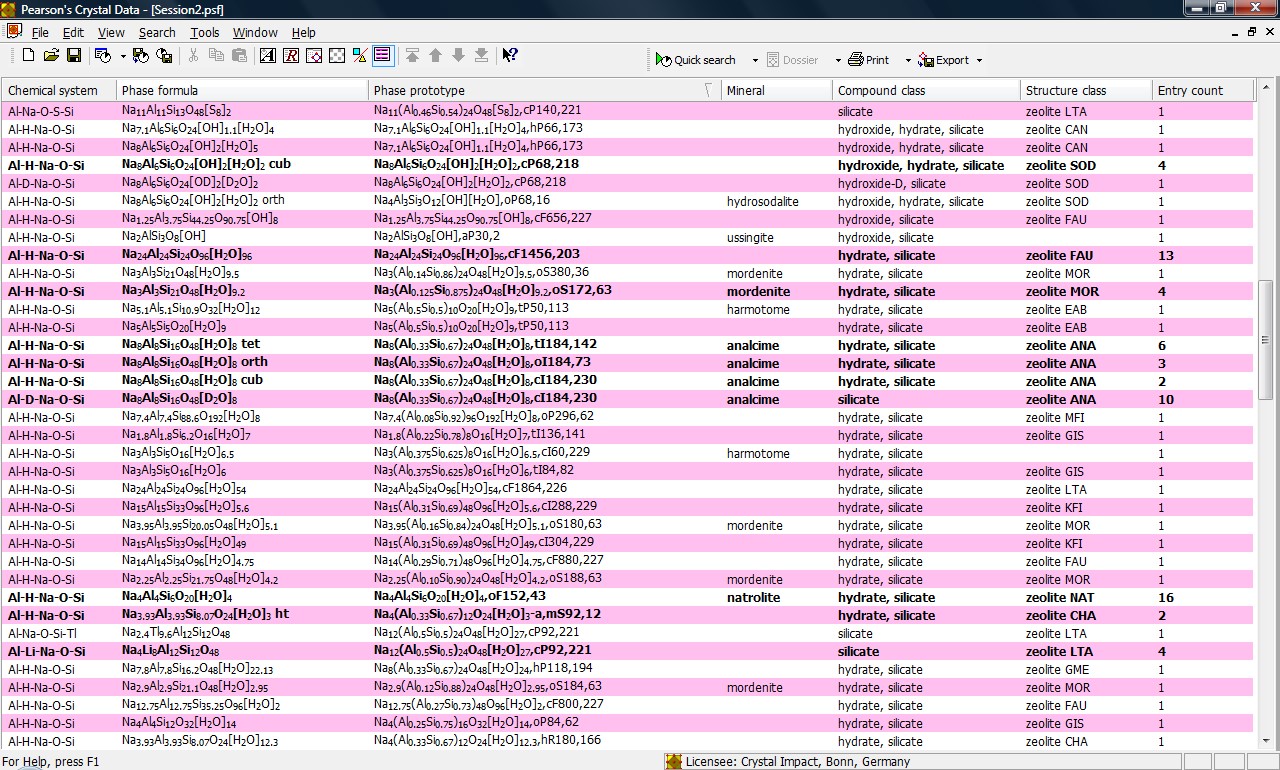Screen dimensions: 1280x770
Task: Click the vertical scrollbar thumb
Action: (1265, 340)
